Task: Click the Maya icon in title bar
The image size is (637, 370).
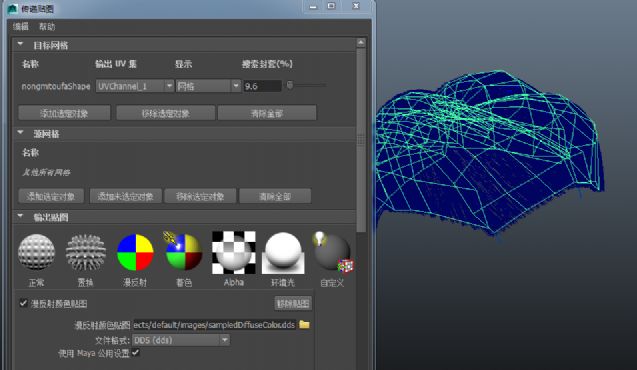Action: 13,9
